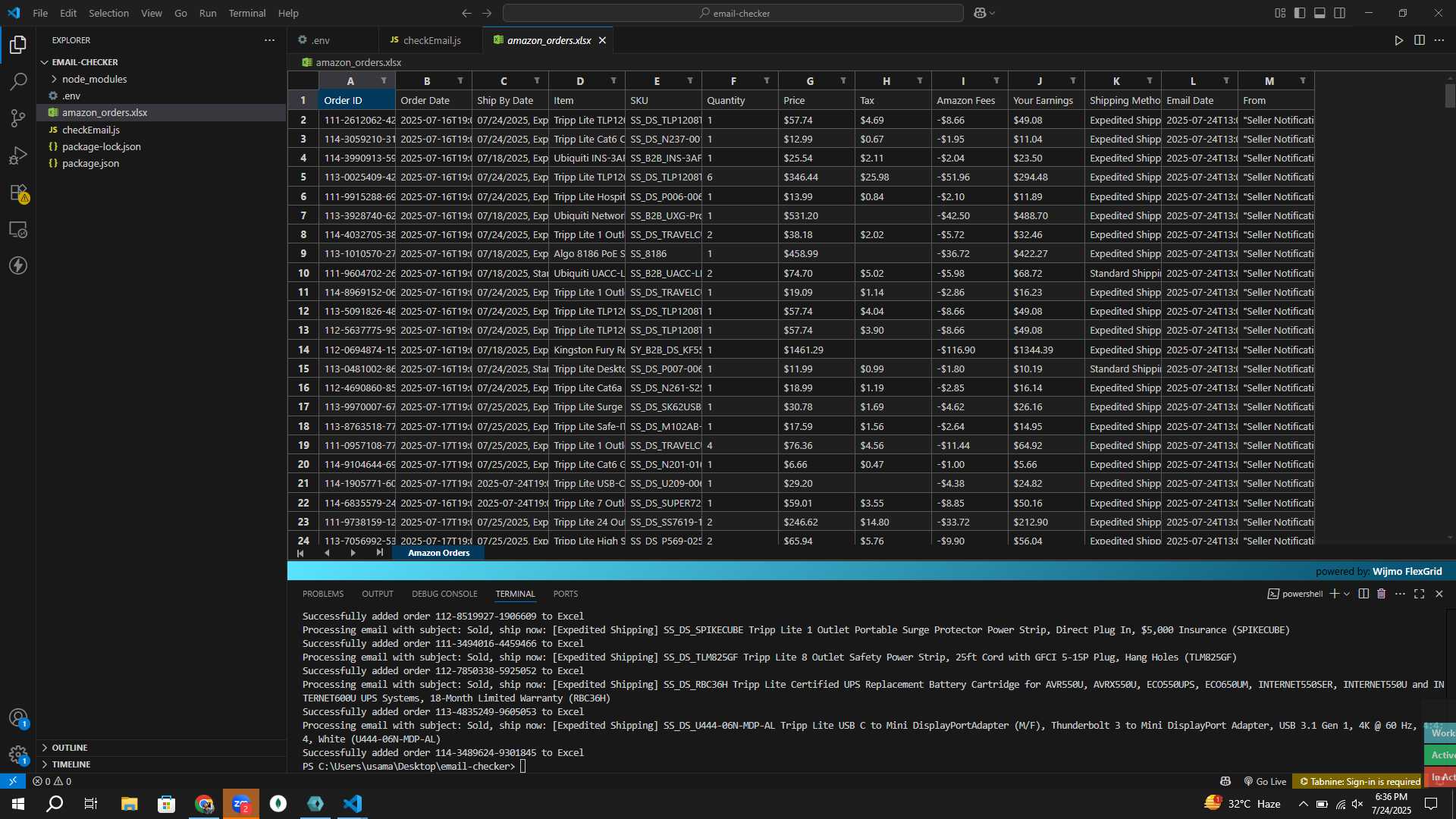1456x819 pixels.
Task: Split the terminal panel
Action: [1363, 594]
